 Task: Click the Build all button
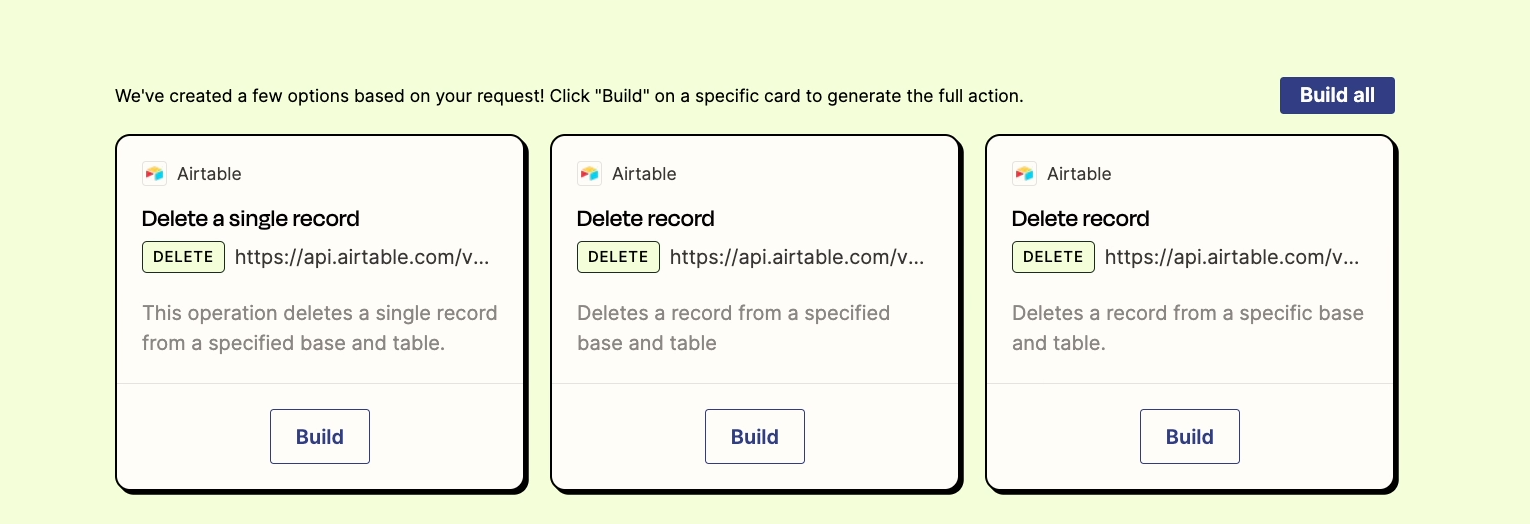tap(1337, 96)
